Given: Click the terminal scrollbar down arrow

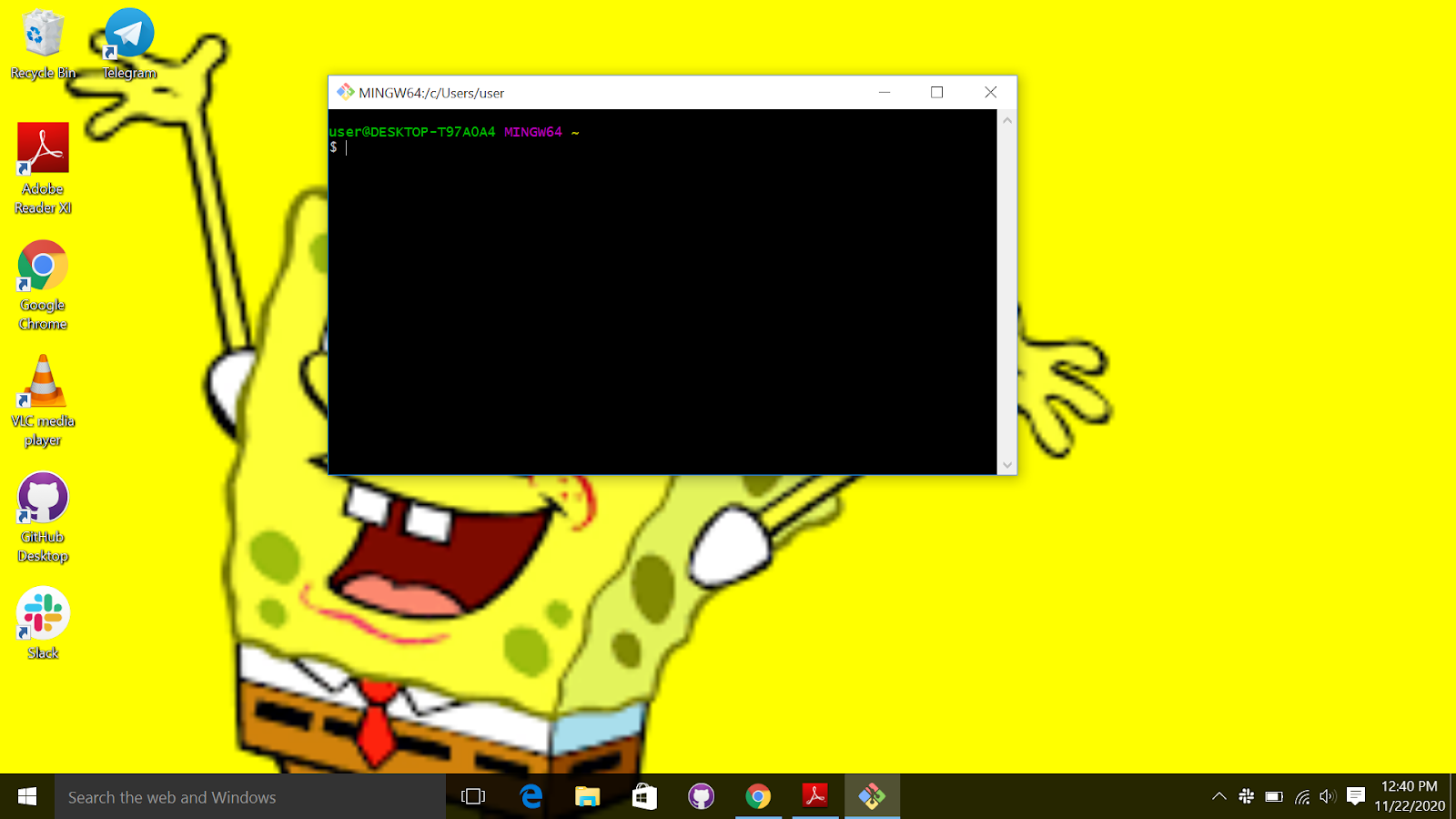Looking at the screenshot, I should [x=1006, y=465].
